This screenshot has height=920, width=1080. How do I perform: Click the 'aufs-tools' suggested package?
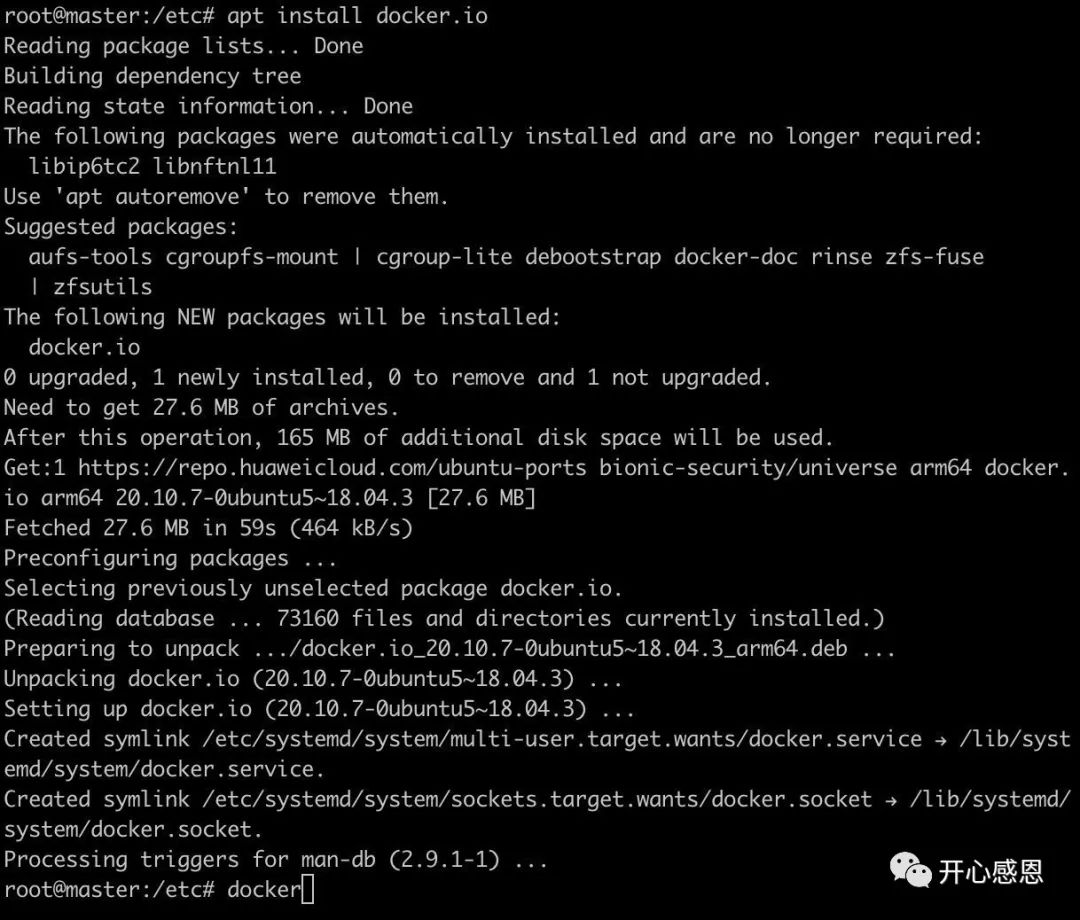click(x=90, y=257)
